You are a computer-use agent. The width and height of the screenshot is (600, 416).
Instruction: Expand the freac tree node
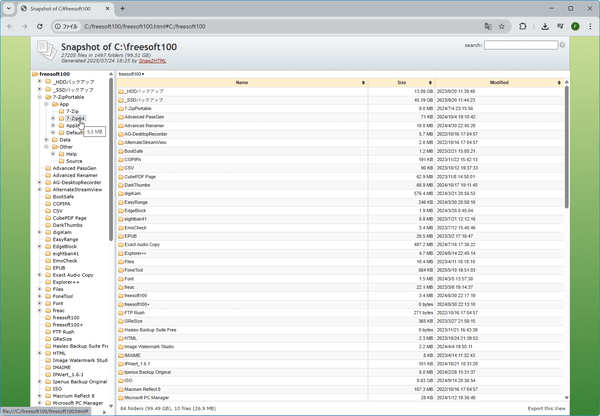39,310
